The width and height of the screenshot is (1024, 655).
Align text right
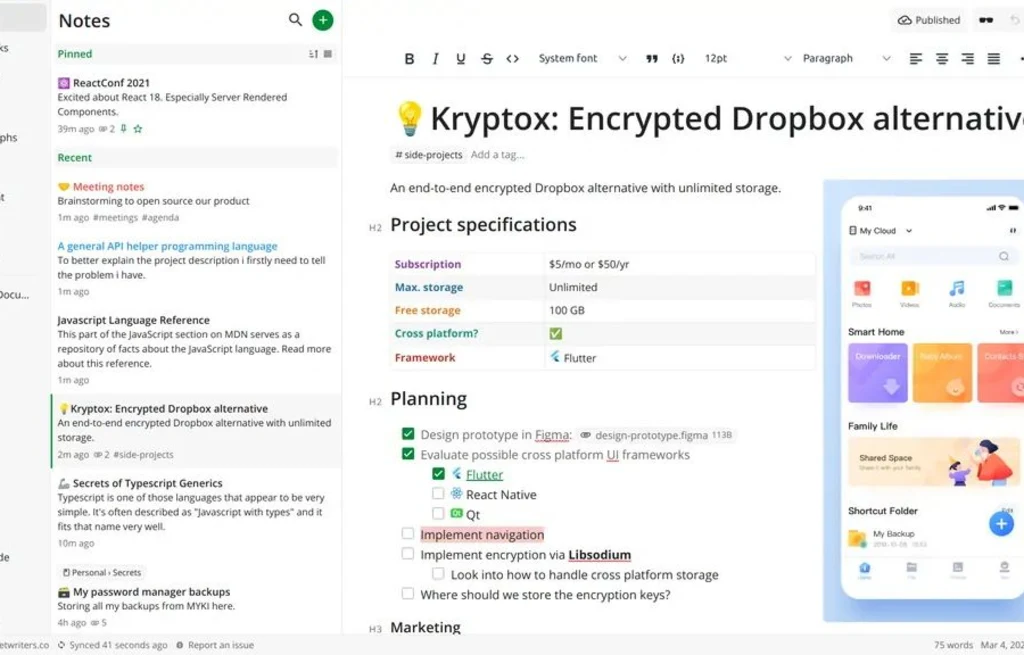[x=967, y=59]
